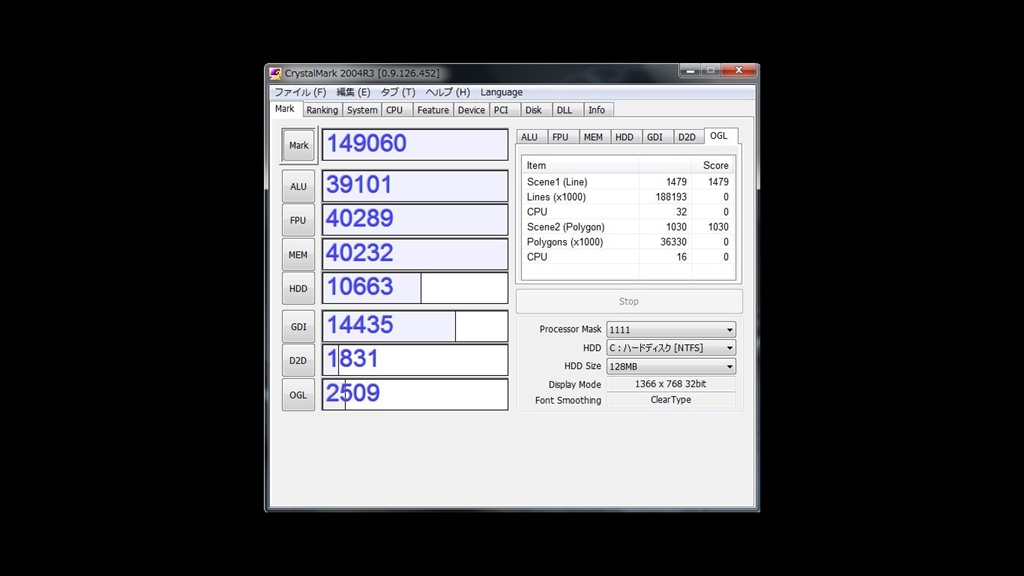Click the Item column header
This screenshot has width=1024, height=576.
point(580,165)
